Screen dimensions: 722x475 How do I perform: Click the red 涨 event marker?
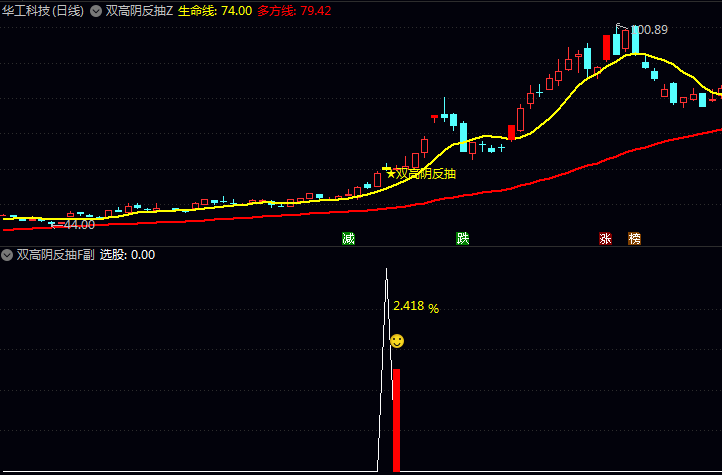click(x=605, y=238)
